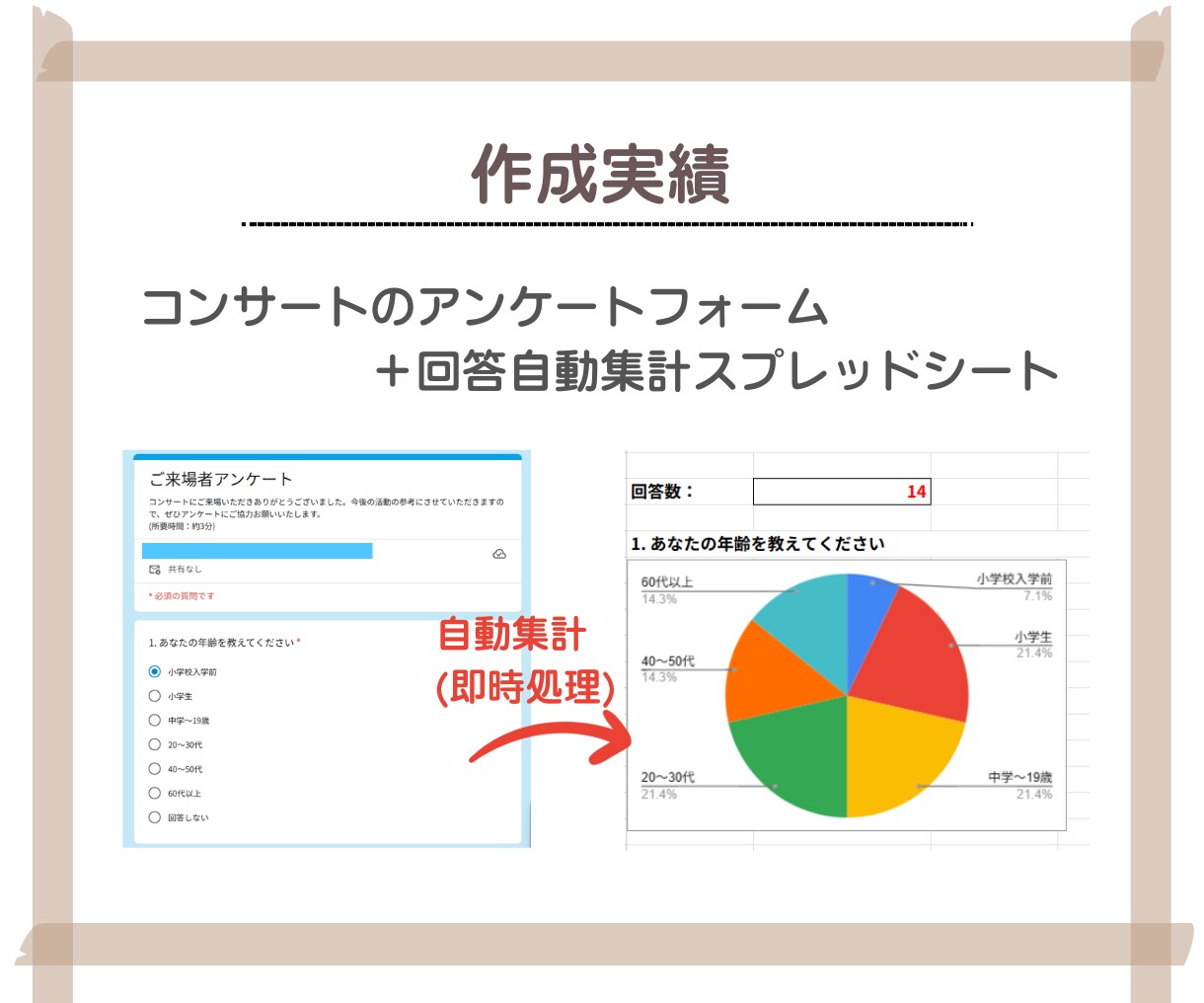Click the chart label 小学生
The image size is (1204, 1003).
pos(1033,638)
